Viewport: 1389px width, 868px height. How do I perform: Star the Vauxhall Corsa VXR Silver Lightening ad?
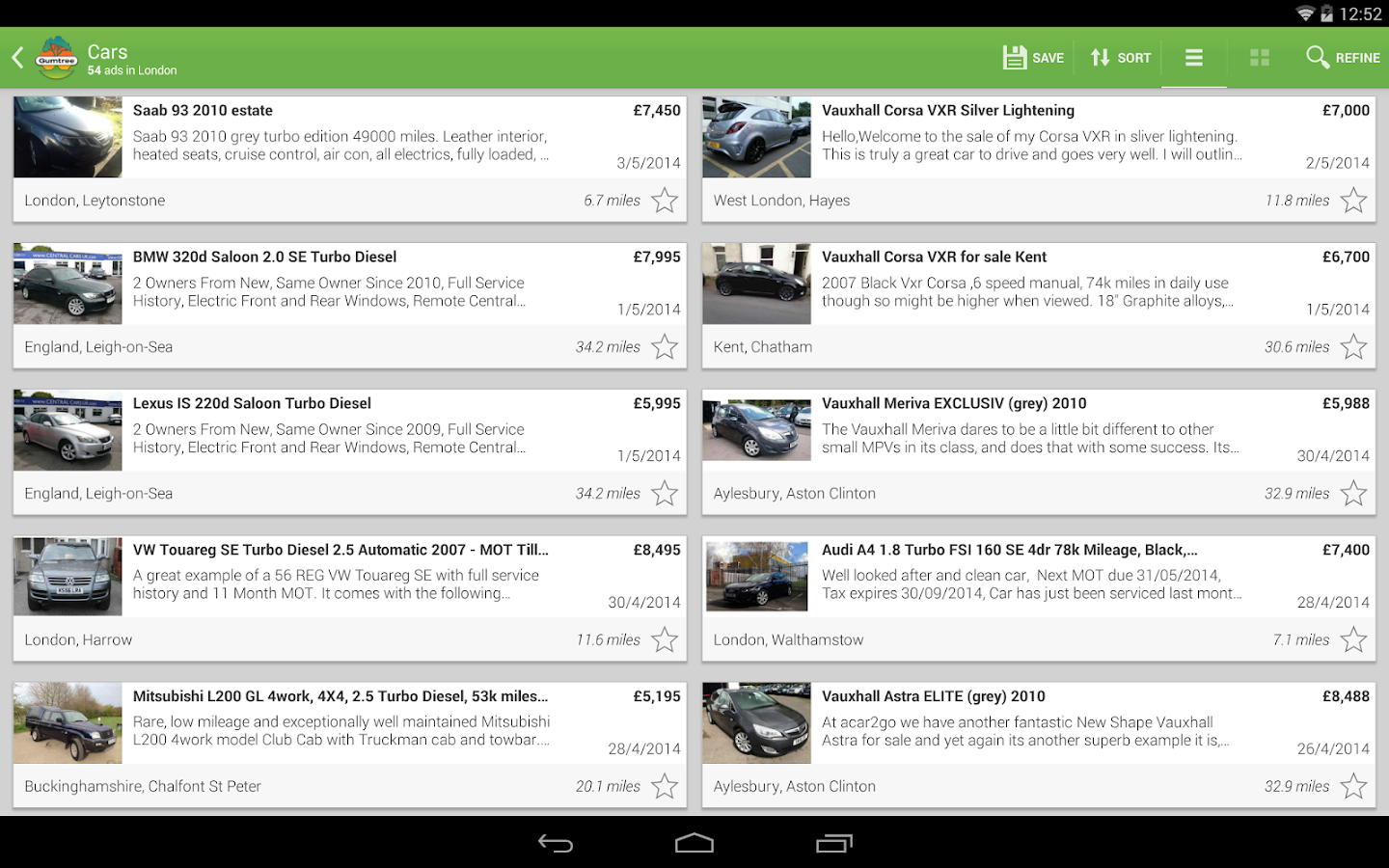click(x=1353, y=201)
